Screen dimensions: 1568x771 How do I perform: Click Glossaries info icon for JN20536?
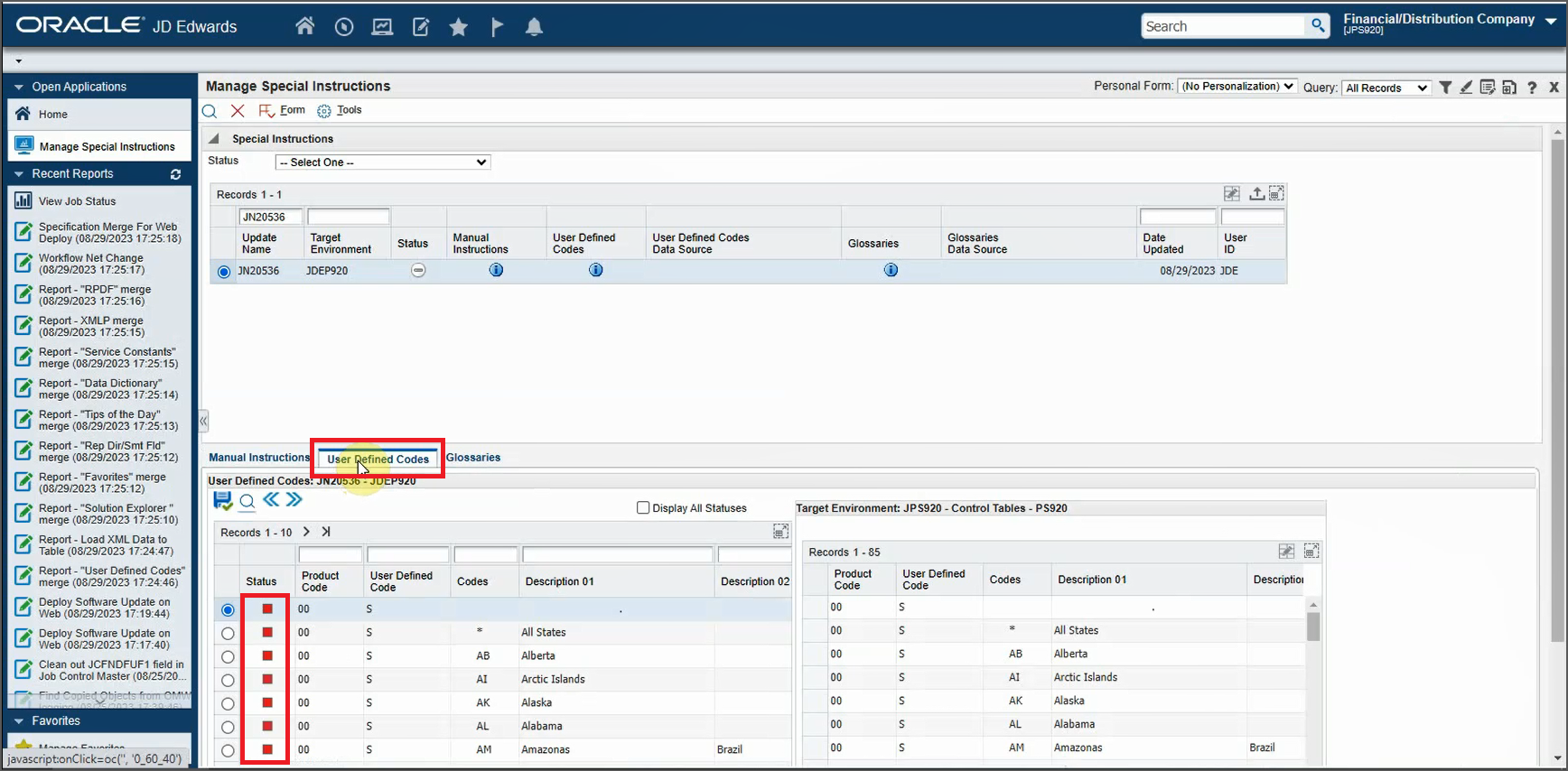tap(891, 270)
